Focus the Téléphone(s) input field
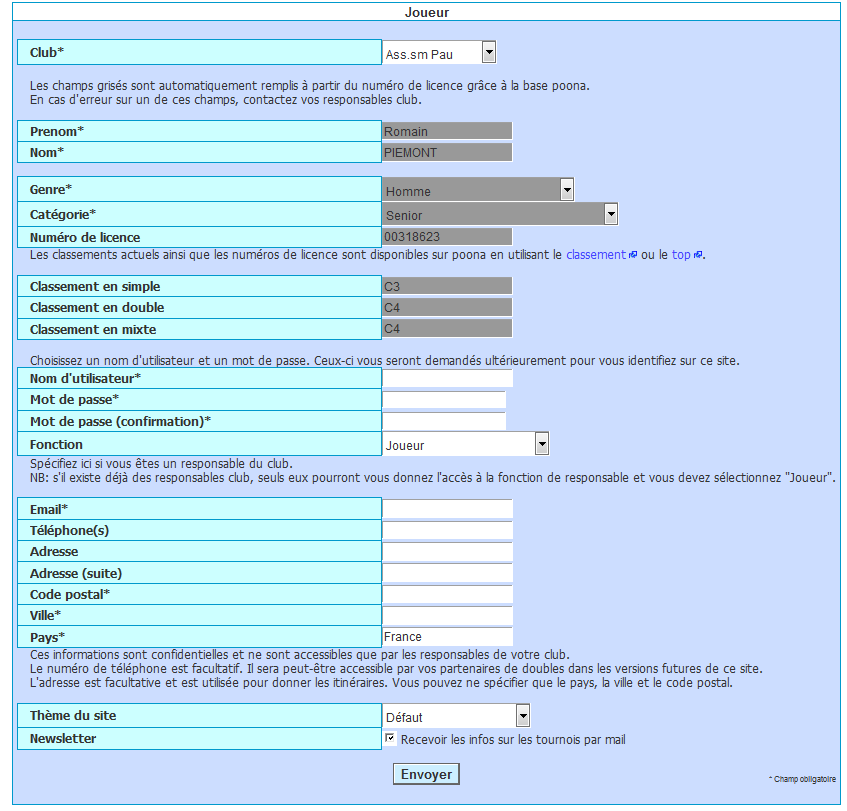Image resolution: width=847 pixels, height=811 pixels. [x=447, y=530]
